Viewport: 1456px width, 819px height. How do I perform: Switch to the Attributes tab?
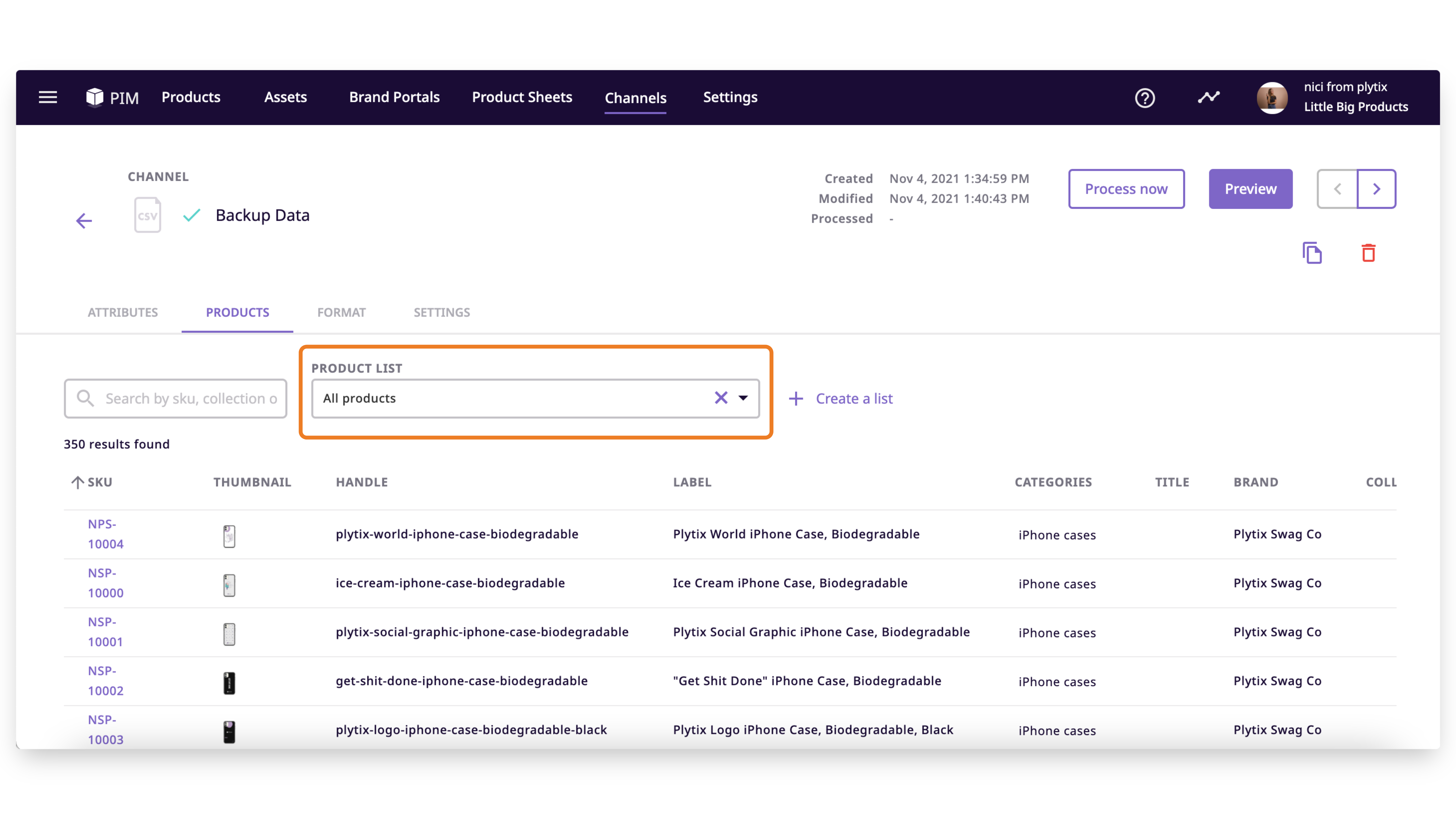point(123,313)
